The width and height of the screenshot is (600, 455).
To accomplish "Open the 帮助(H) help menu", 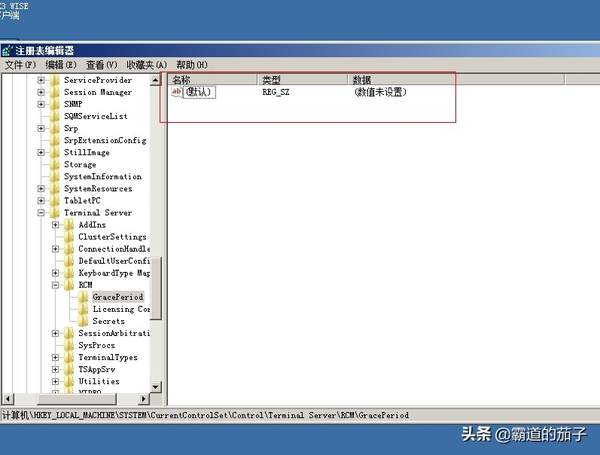I will [x=191, y=65].
